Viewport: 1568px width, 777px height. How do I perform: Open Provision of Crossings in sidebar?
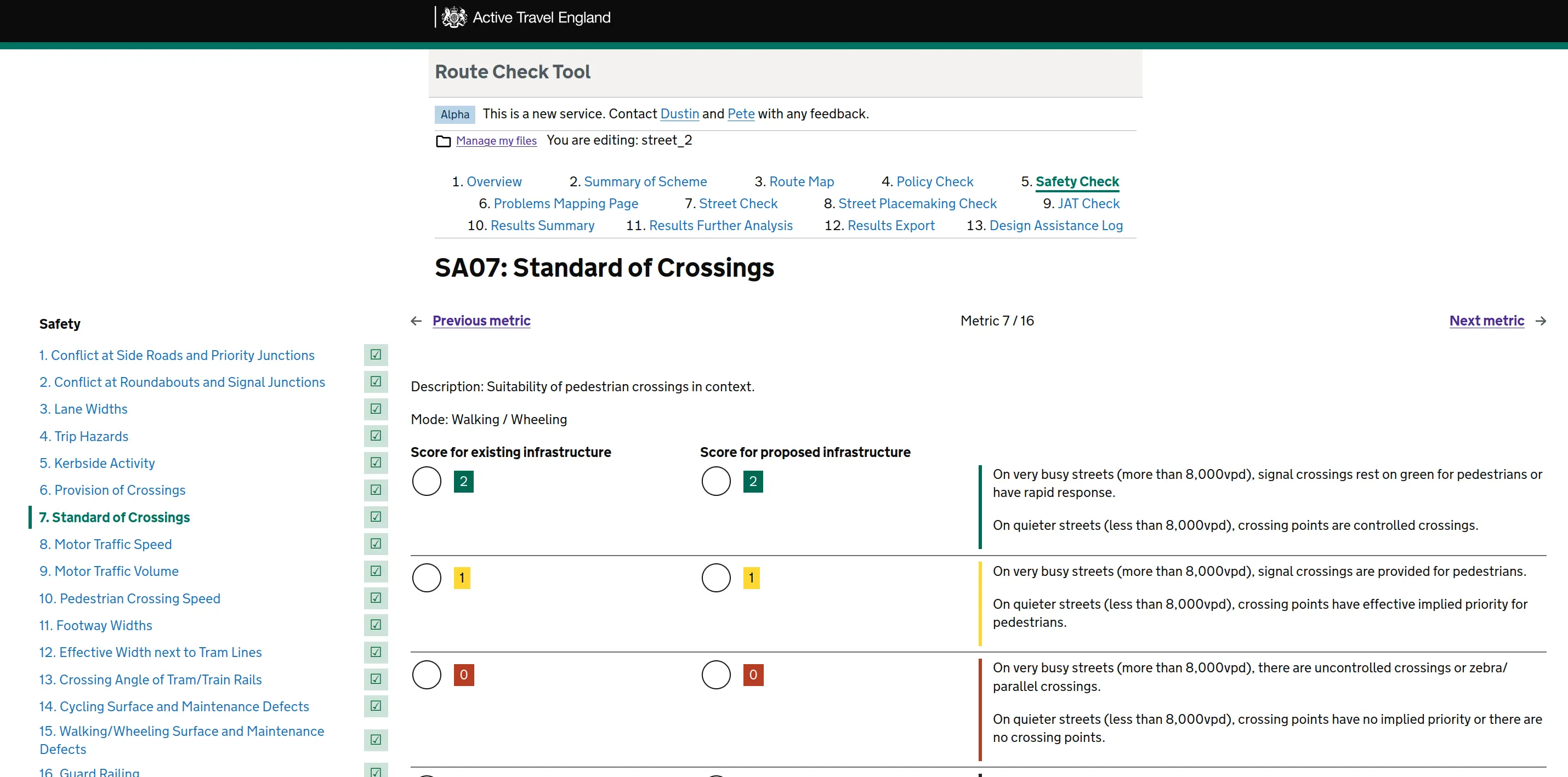(120, 490)
